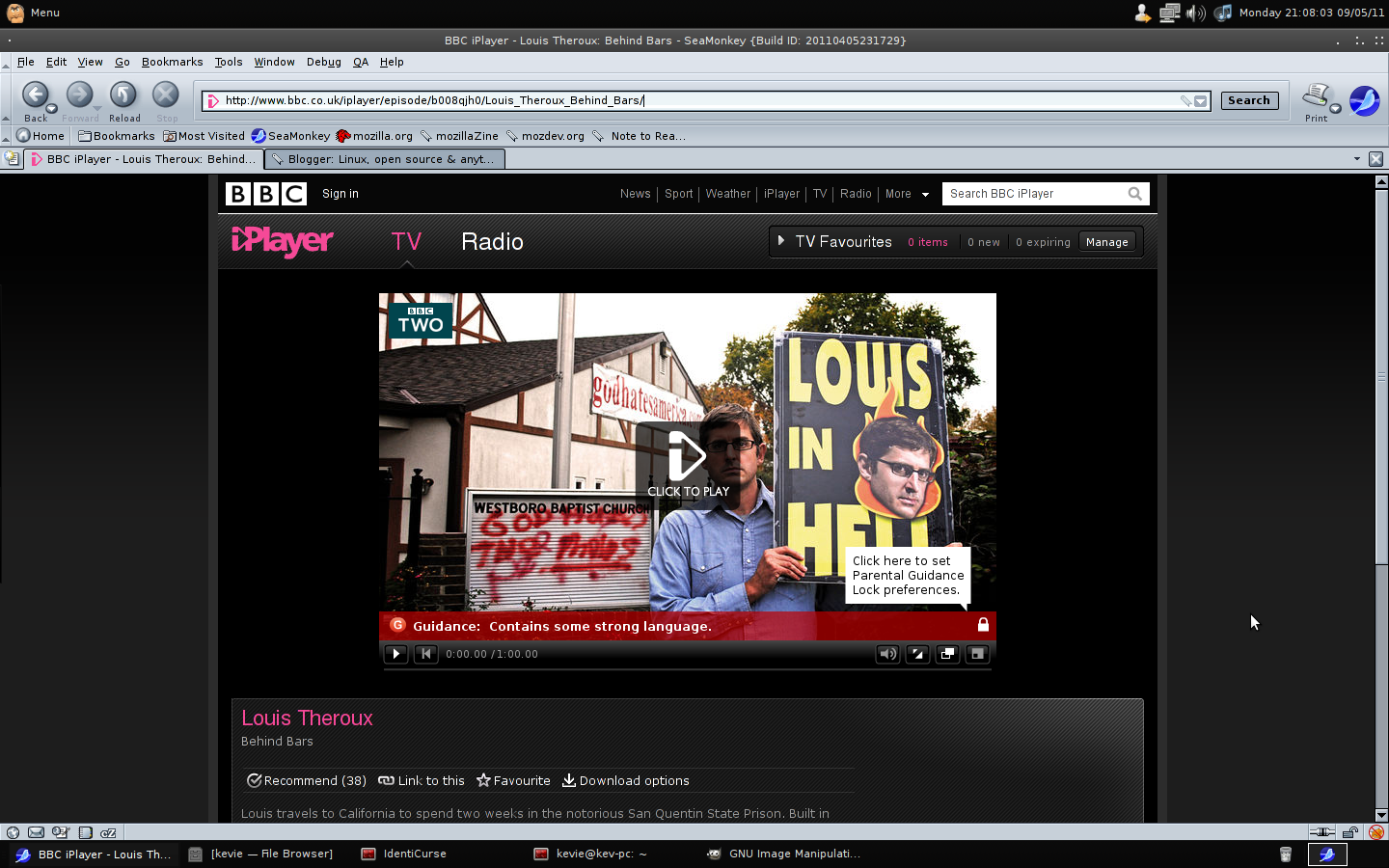The height and width of the screenshot is (868, 1389).
Task: Collapse the navigation toolbar using its grippy
Action: click(6, 98)
